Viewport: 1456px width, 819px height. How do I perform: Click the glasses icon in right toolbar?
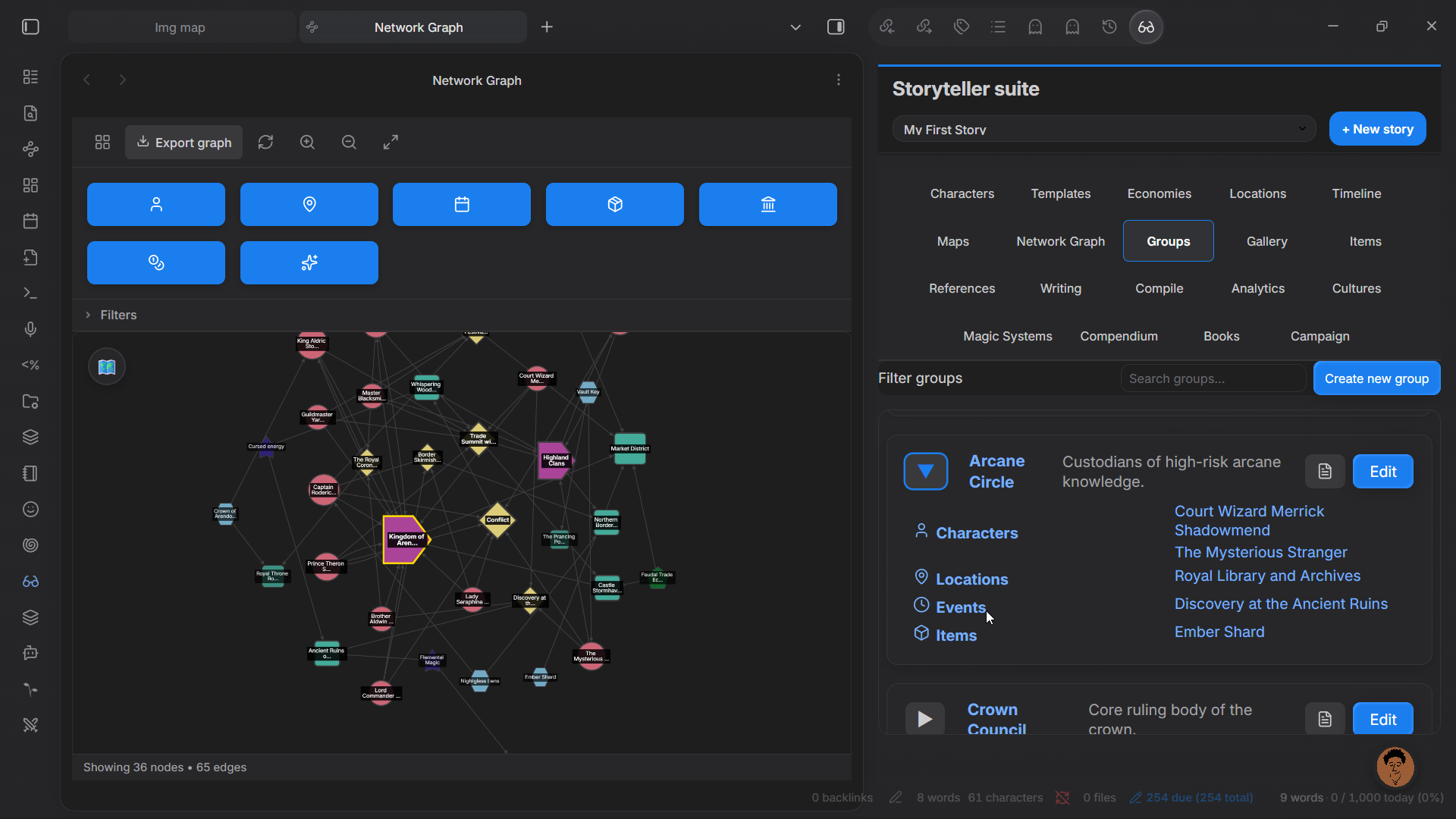pos(1146,27)
